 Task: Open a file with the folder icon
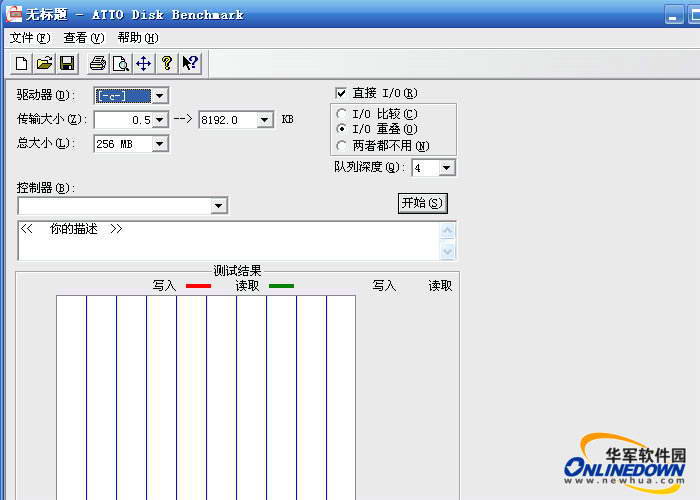point(44,63)
